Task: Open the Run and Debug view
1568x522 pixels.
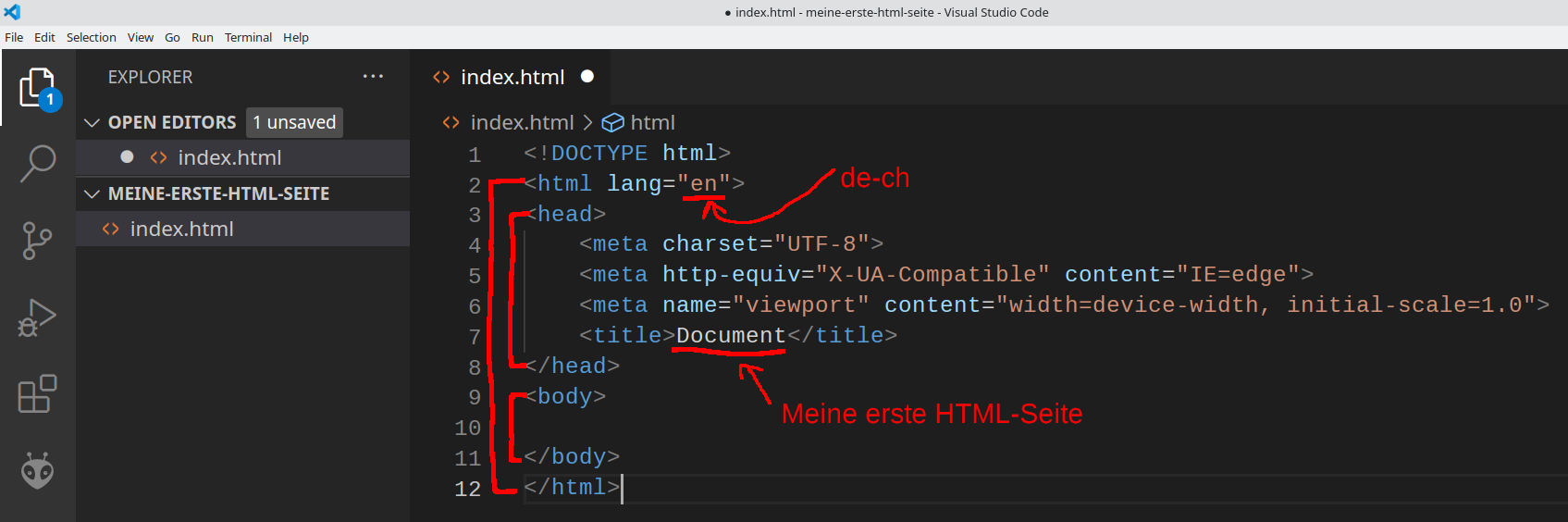Action: point(37,317)
